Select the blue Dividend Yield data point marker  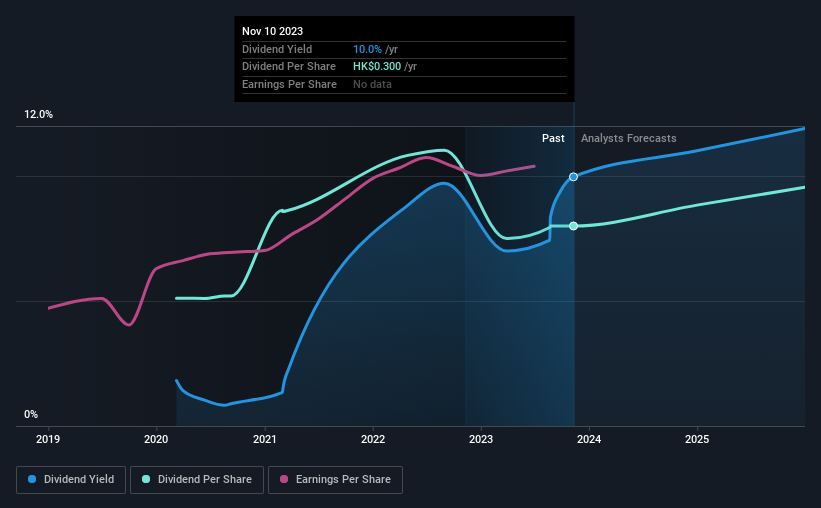click(x=573, y=177)
